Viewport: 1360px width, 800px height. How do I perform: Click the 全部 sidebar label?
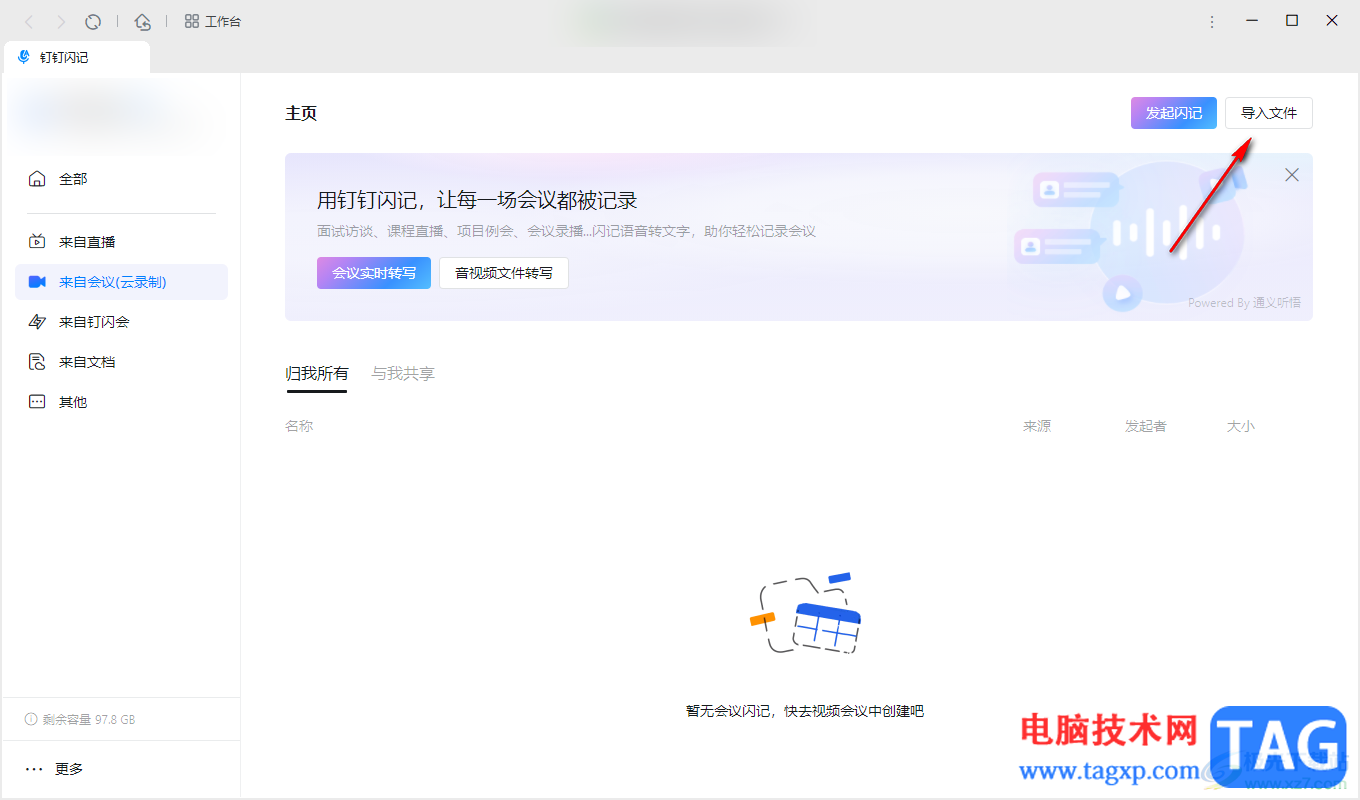(x=73, y=179)
